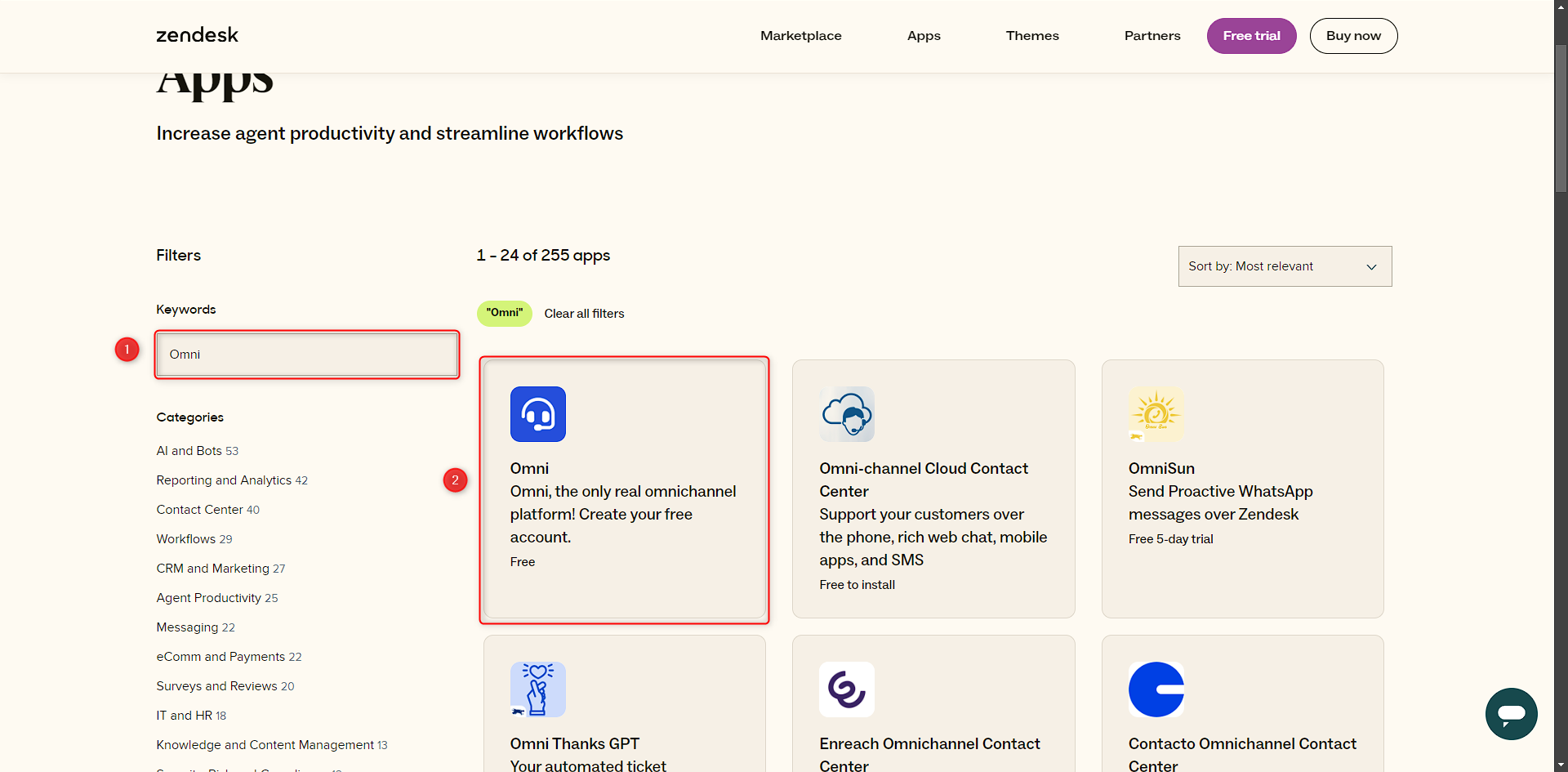Click the 'Free 5-day trial' text

click(1170, 539)
